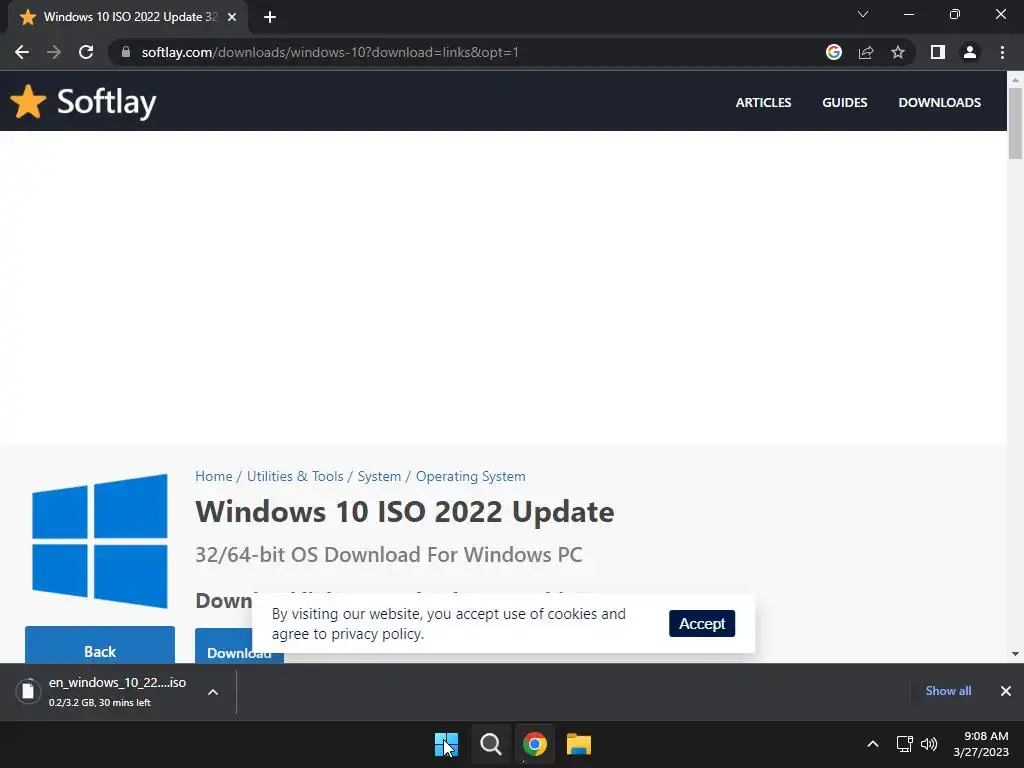1024x768 pixels.
Task: Open Windows Search from taskbar
Action: coord(490,744)
